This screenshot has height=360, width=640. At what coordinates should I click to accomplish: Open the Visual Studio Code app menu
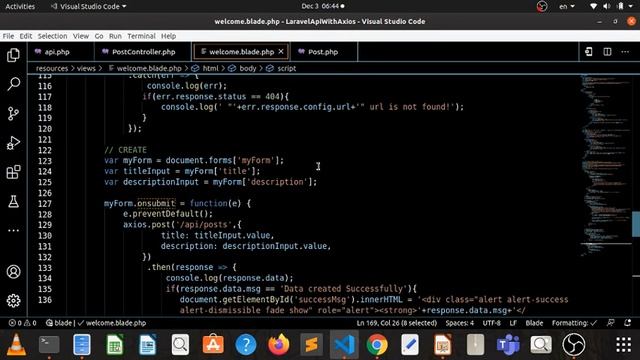(x=88, y=6)
